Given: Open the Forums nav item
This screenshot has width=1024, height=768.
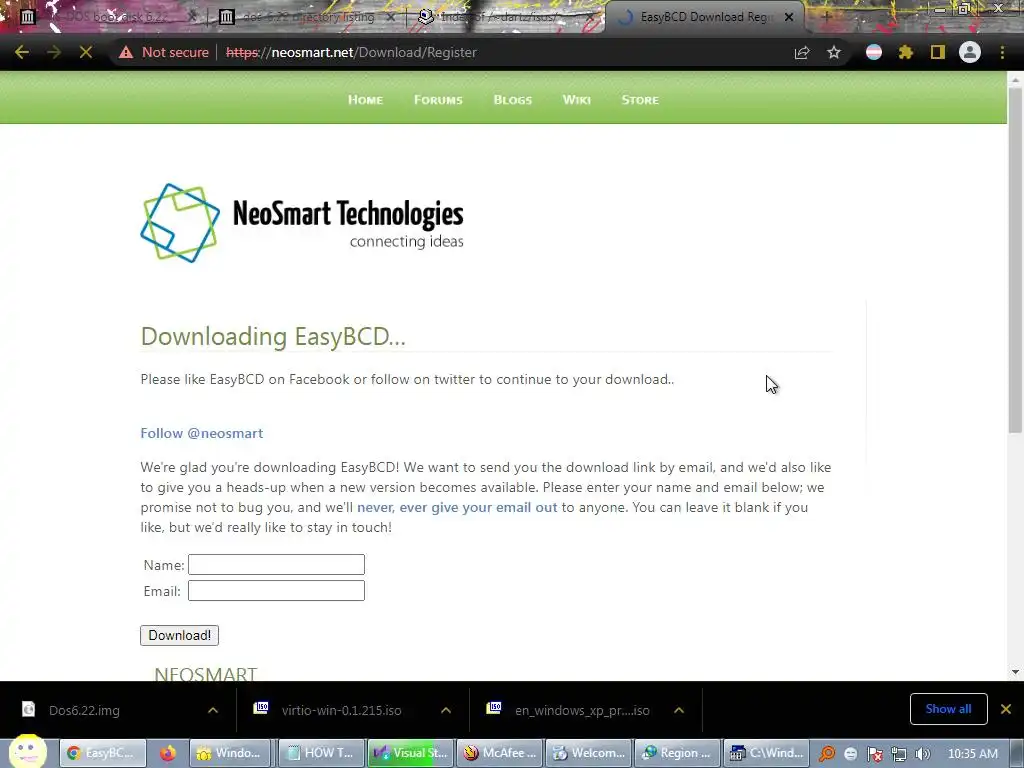Looking at the screenshot, I should tap(438, 100).
